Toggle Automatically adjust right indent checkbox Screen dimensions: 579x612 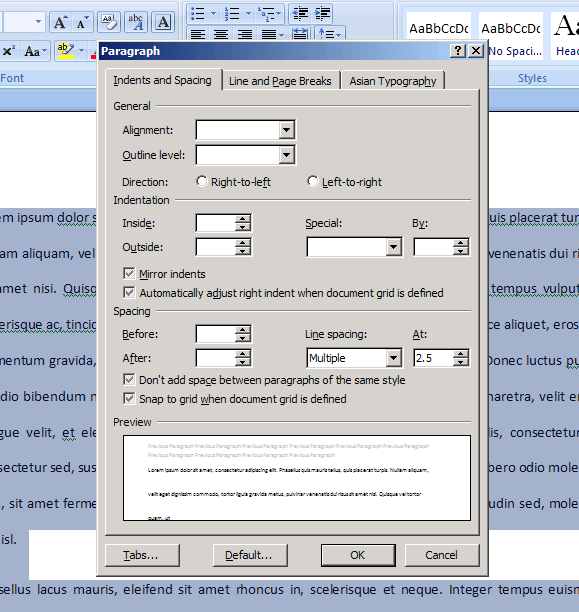pyautogui.click(x=129, y=292)
